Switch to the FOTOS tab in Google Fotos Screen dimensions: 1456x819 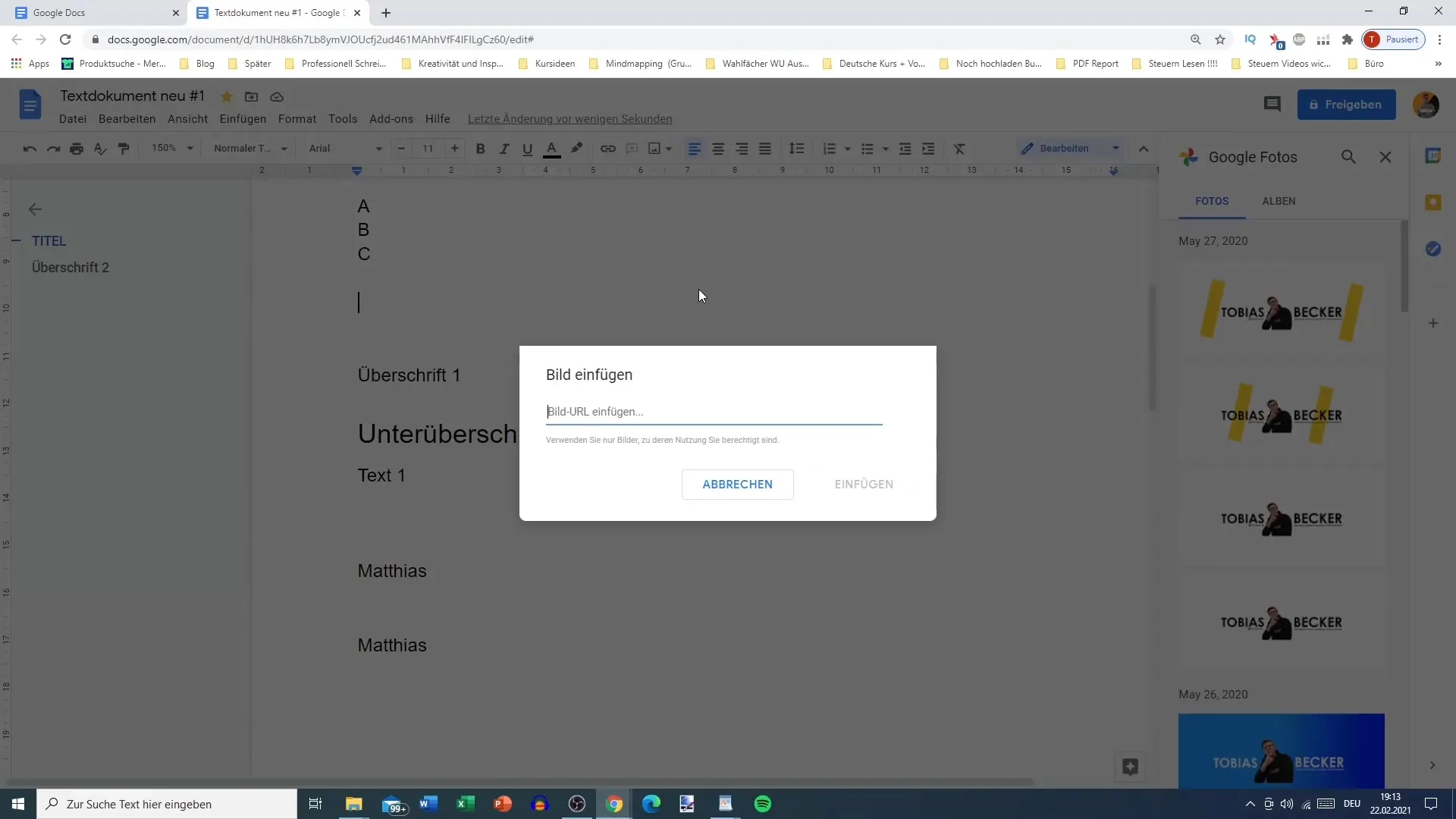click(1211, 201)
